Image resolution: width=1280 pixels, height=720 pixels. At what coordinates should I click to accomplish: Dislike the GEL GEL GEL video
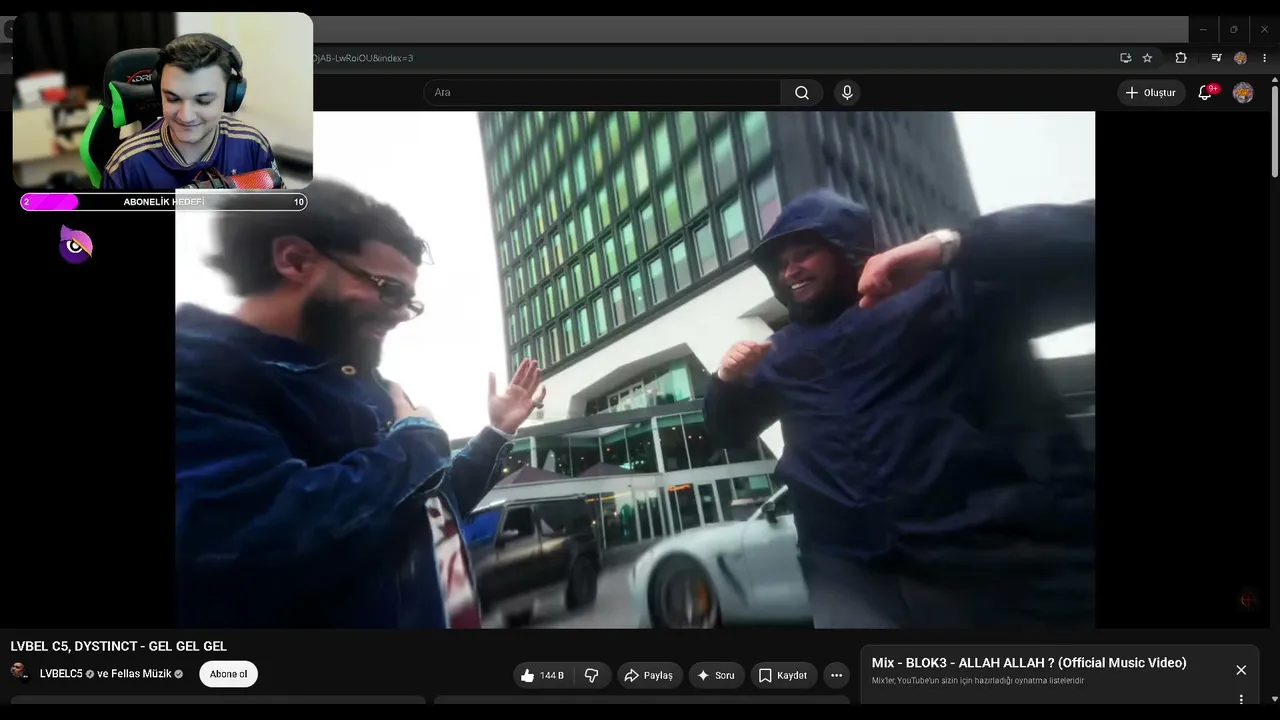592,675
